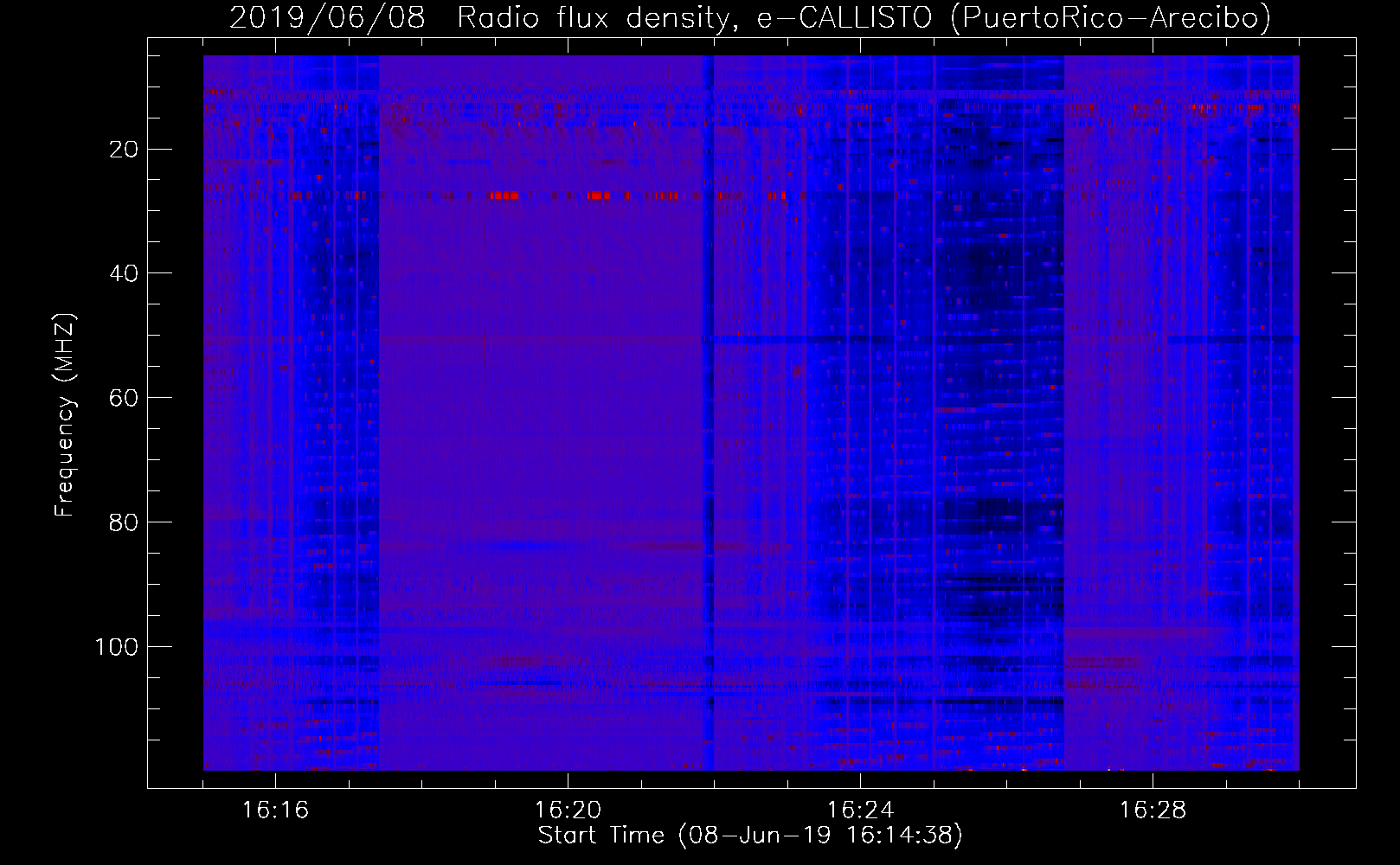1400x865 pixels.
Task: Click the plot title text
Action: click(750, 17)
